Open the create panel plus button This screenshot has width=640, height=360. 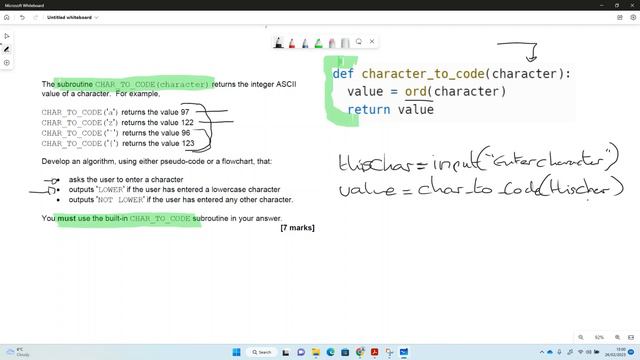click(x=7, y=63)
